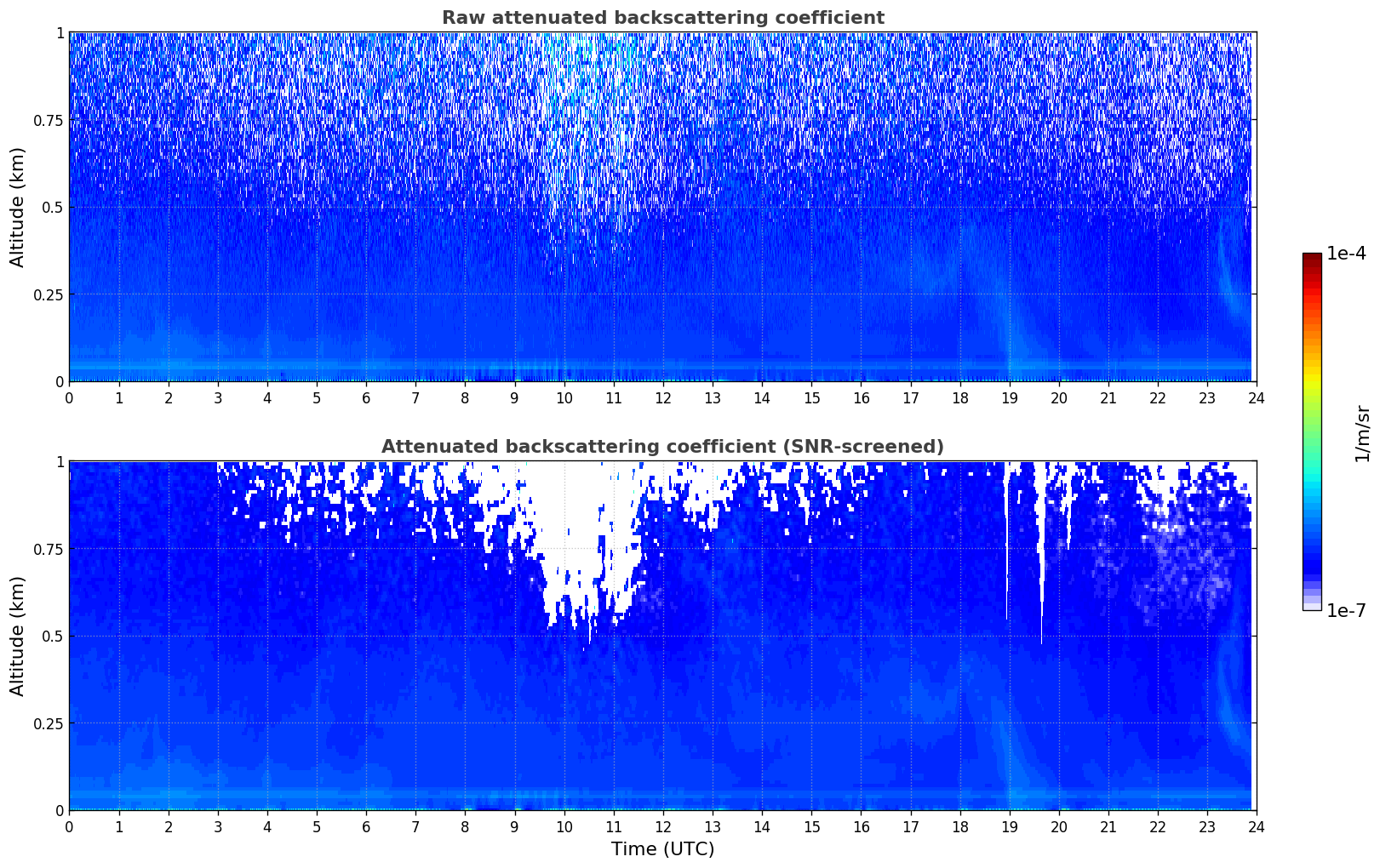Click the colorbar '1e-4' maximum label

pos(1346,254)
